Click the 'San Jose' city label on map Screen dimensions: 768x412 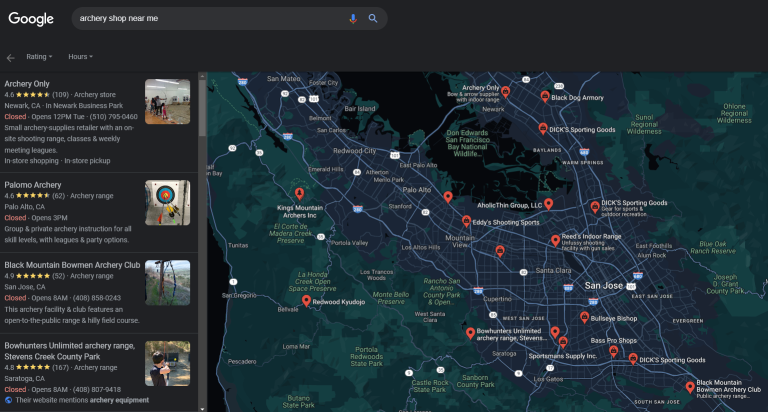603,286
